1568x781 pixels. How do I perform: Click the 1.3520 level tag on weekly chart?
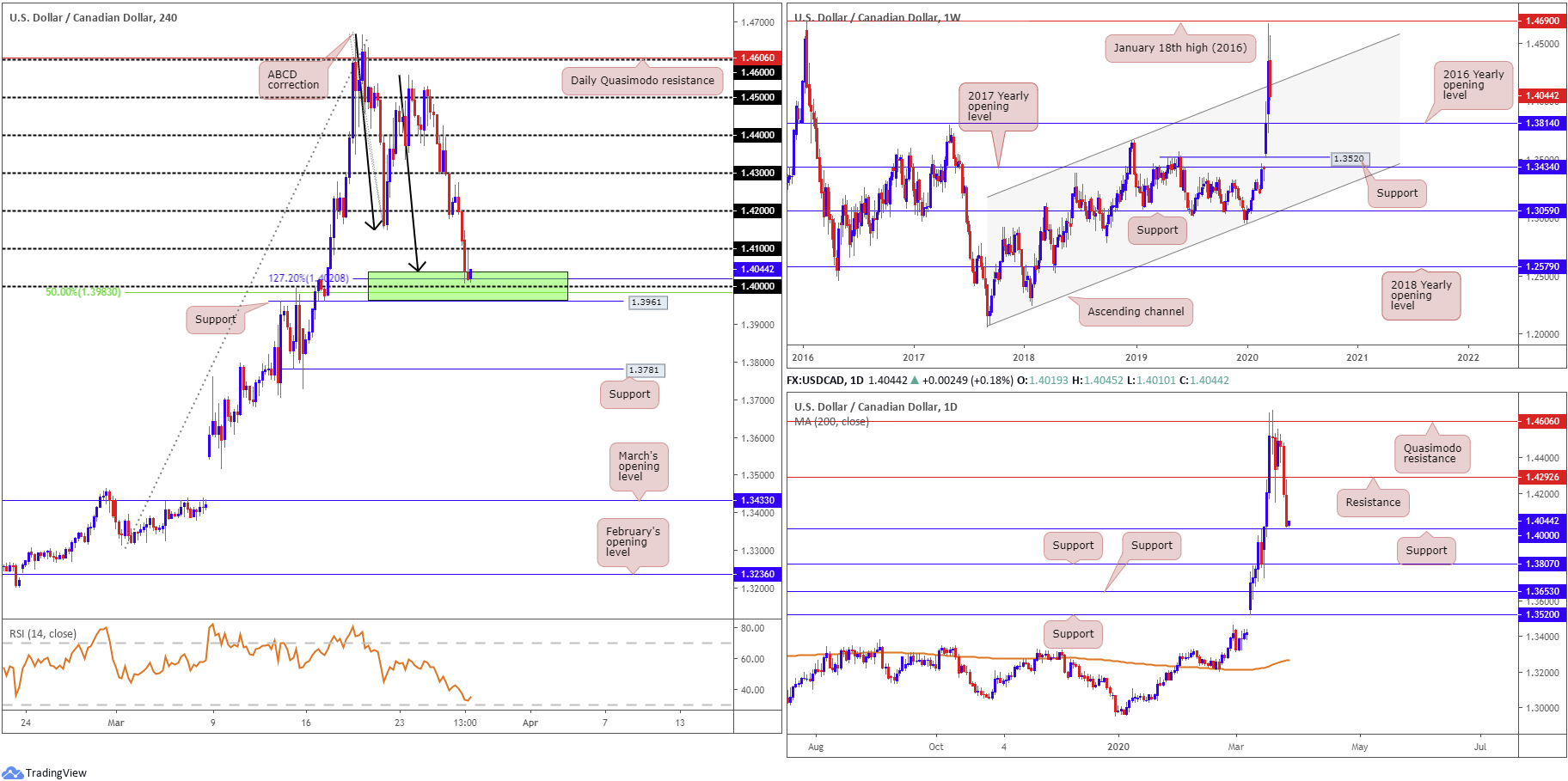tap(1348, 159)
